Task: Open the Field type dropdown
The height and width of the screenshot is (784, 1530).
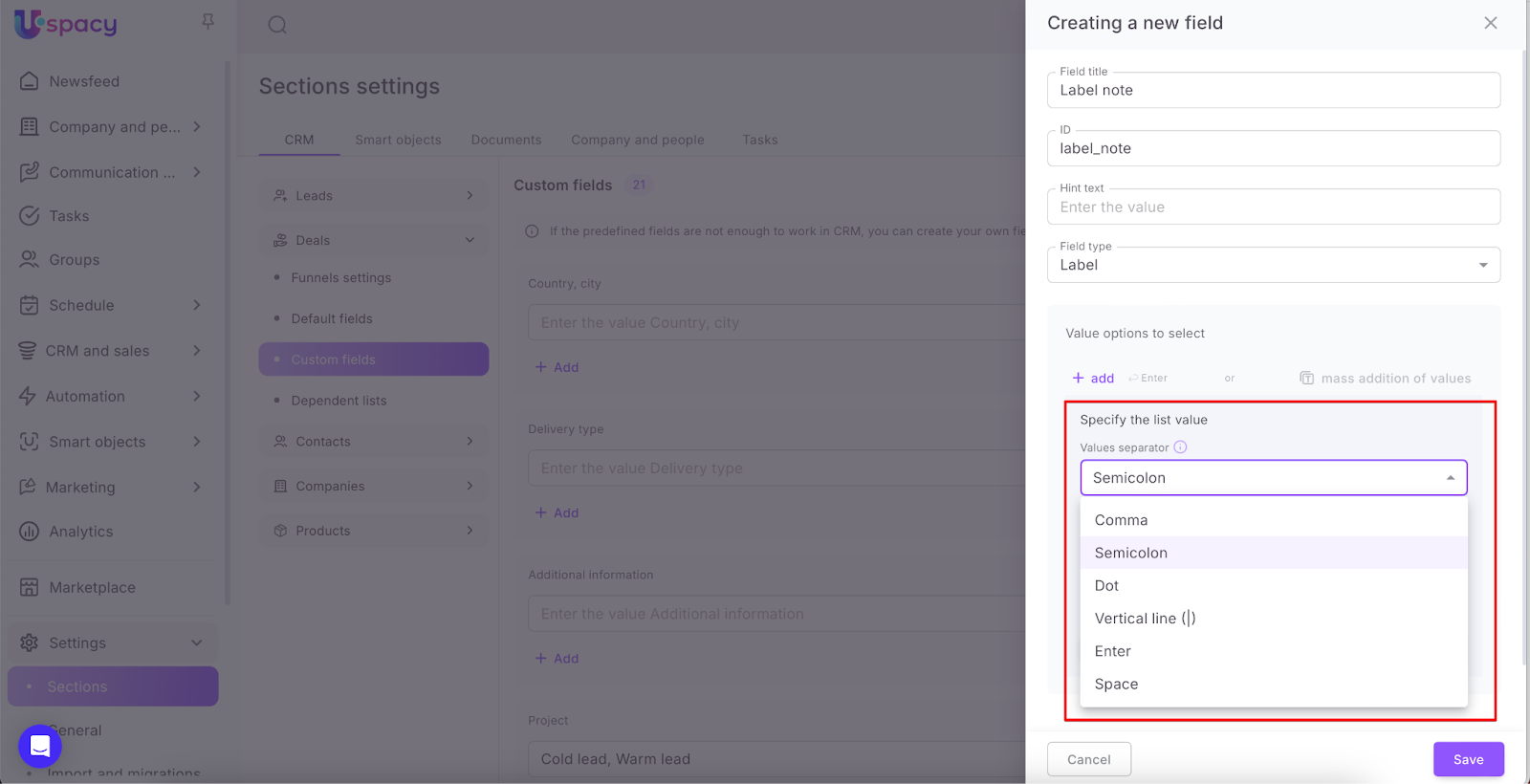Action: pos(1273,265)
